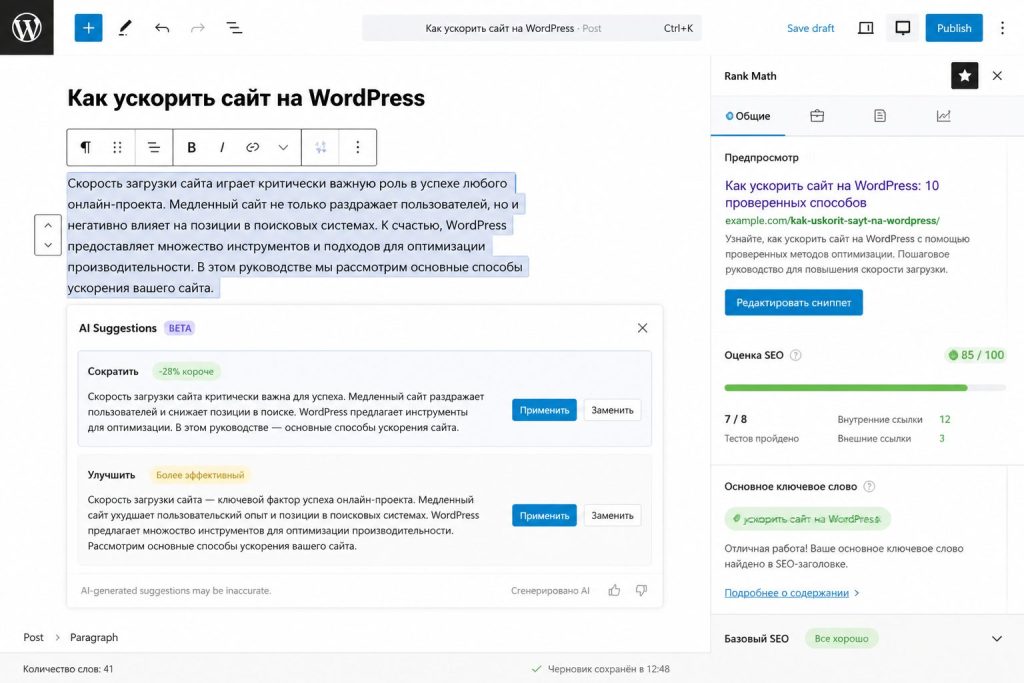Image resolution: width=1024 pixels, height=683 pixels.
Task: Click the internal links count 12
Action: pos(944,419)
